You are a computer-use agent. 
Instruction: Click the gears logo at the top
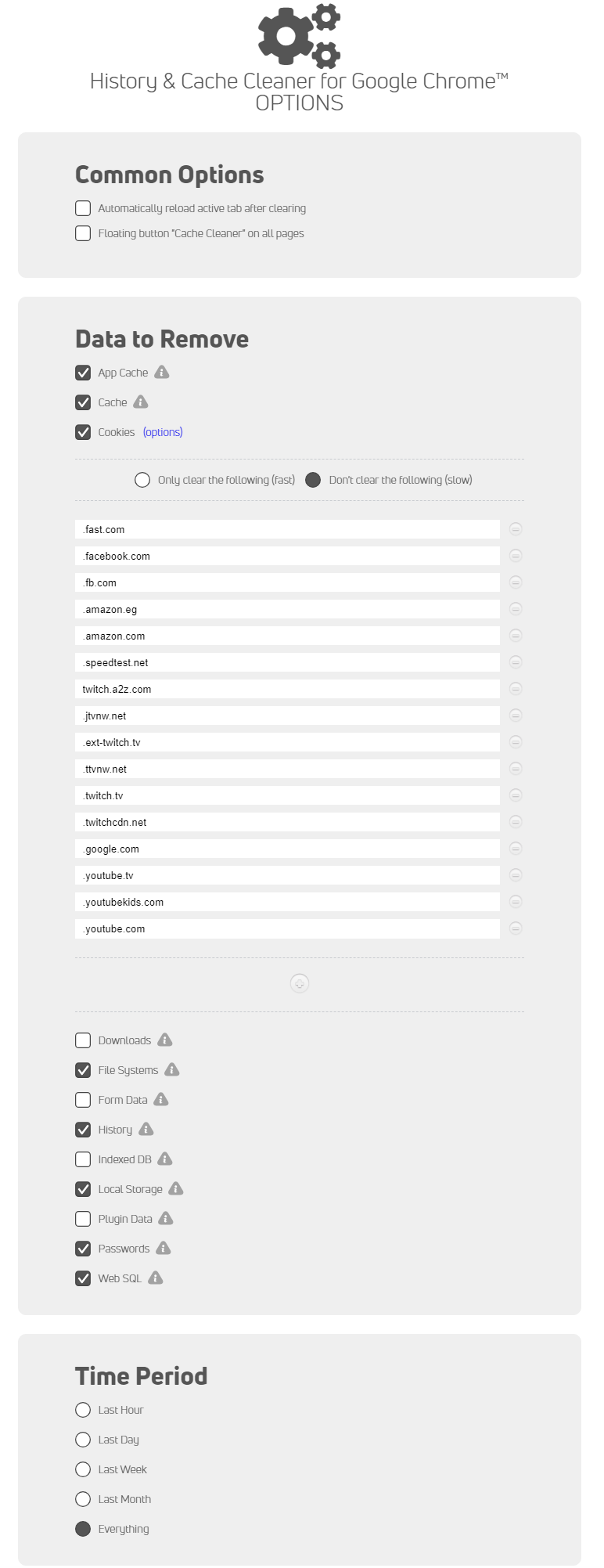(x=300, y=35)
